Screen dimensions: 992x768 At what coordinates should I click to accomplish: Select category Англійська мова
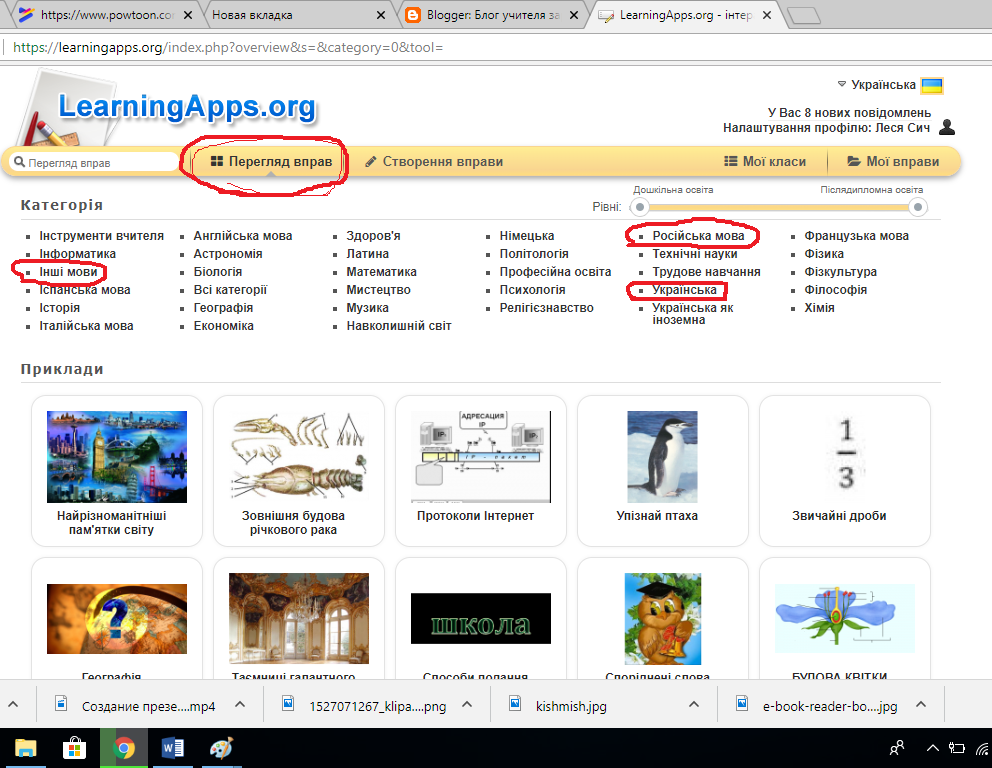tap(243, 236)
